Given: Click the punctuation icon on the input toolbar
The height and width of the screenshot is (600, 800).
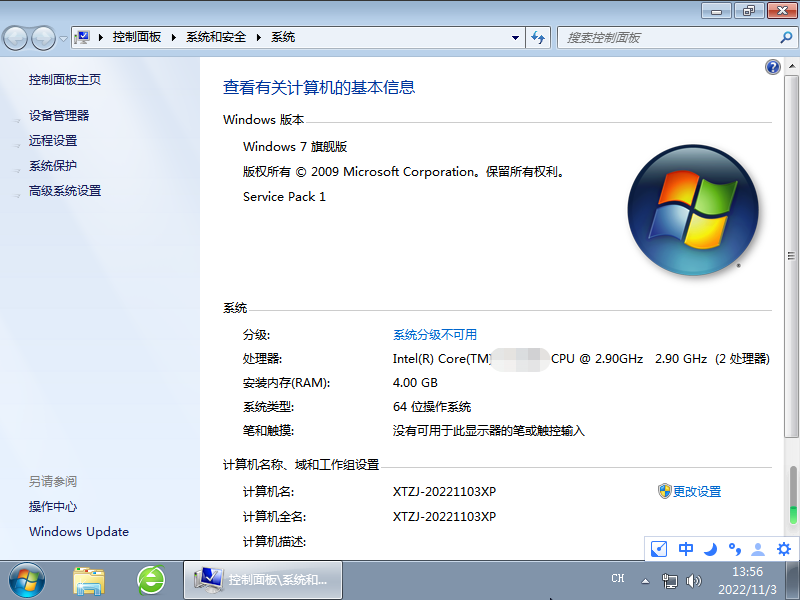Looking at the screenshot, I should point(735,549).
